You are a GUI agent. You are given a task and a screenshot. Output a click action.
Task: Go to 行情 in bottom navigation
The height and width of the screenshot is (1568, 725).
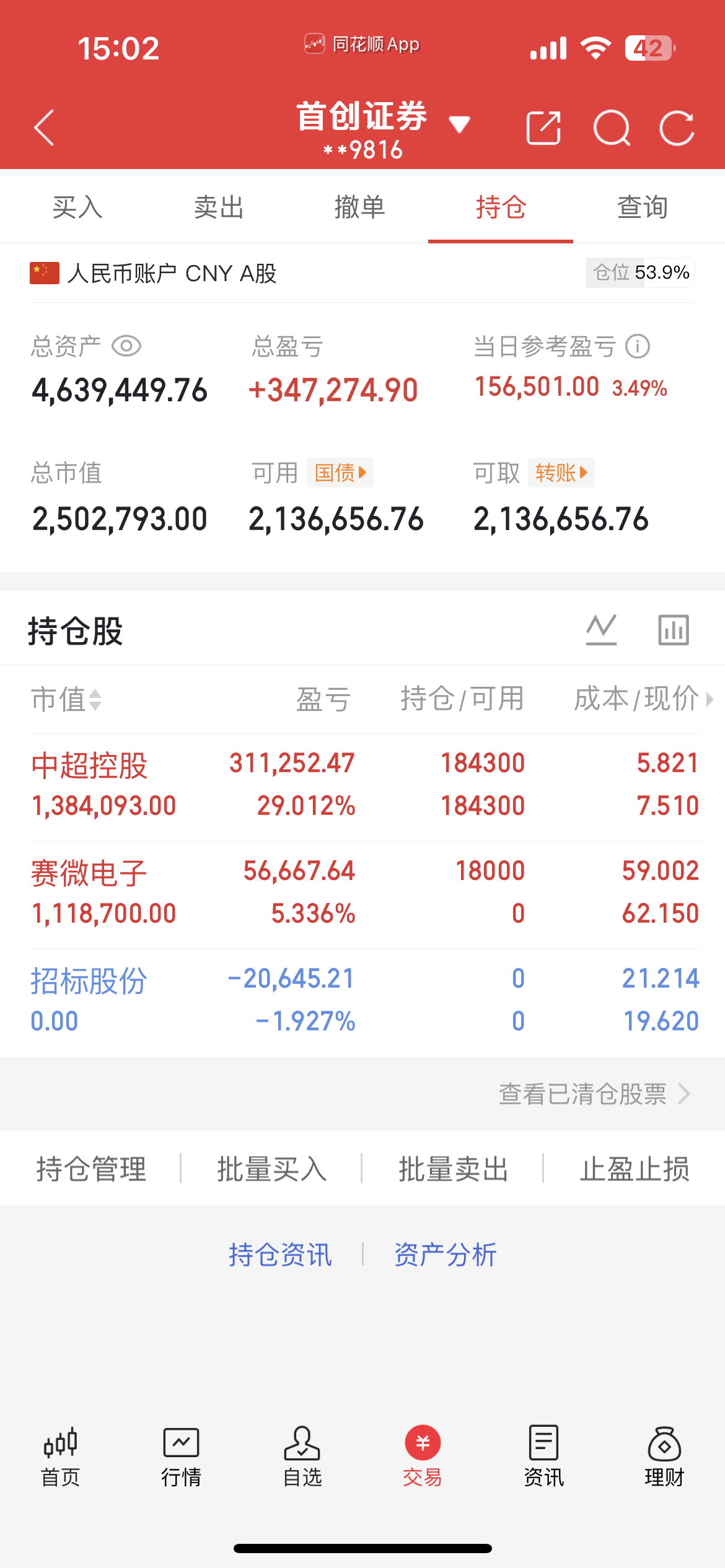(181, 1457)
